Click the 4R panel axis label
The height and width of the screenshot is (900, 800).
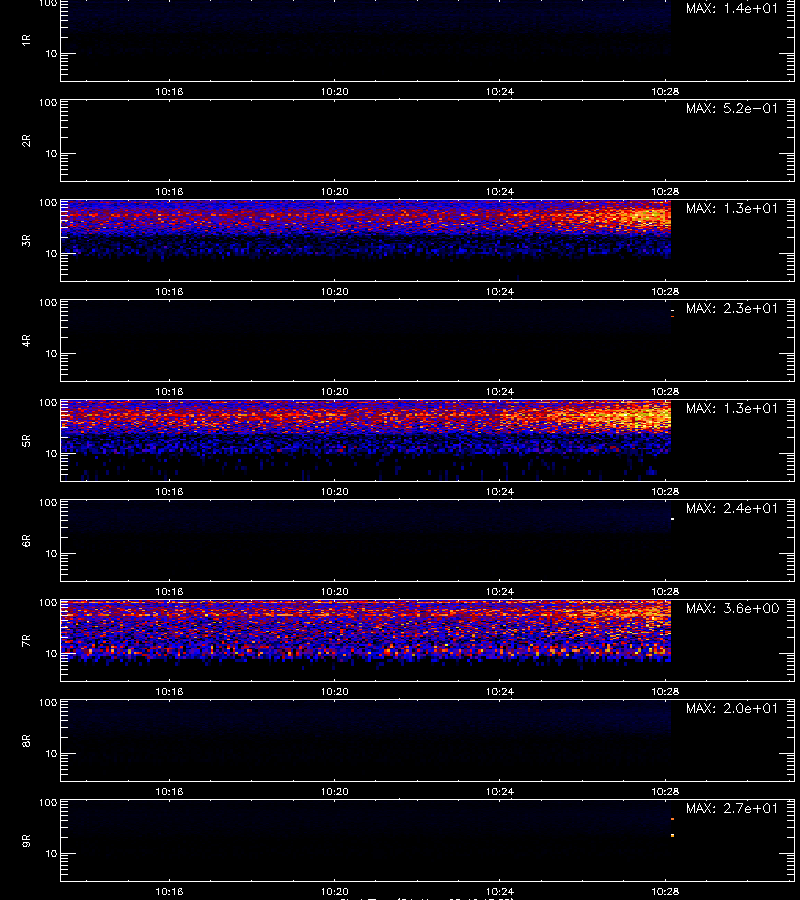[x=26, y=340]
